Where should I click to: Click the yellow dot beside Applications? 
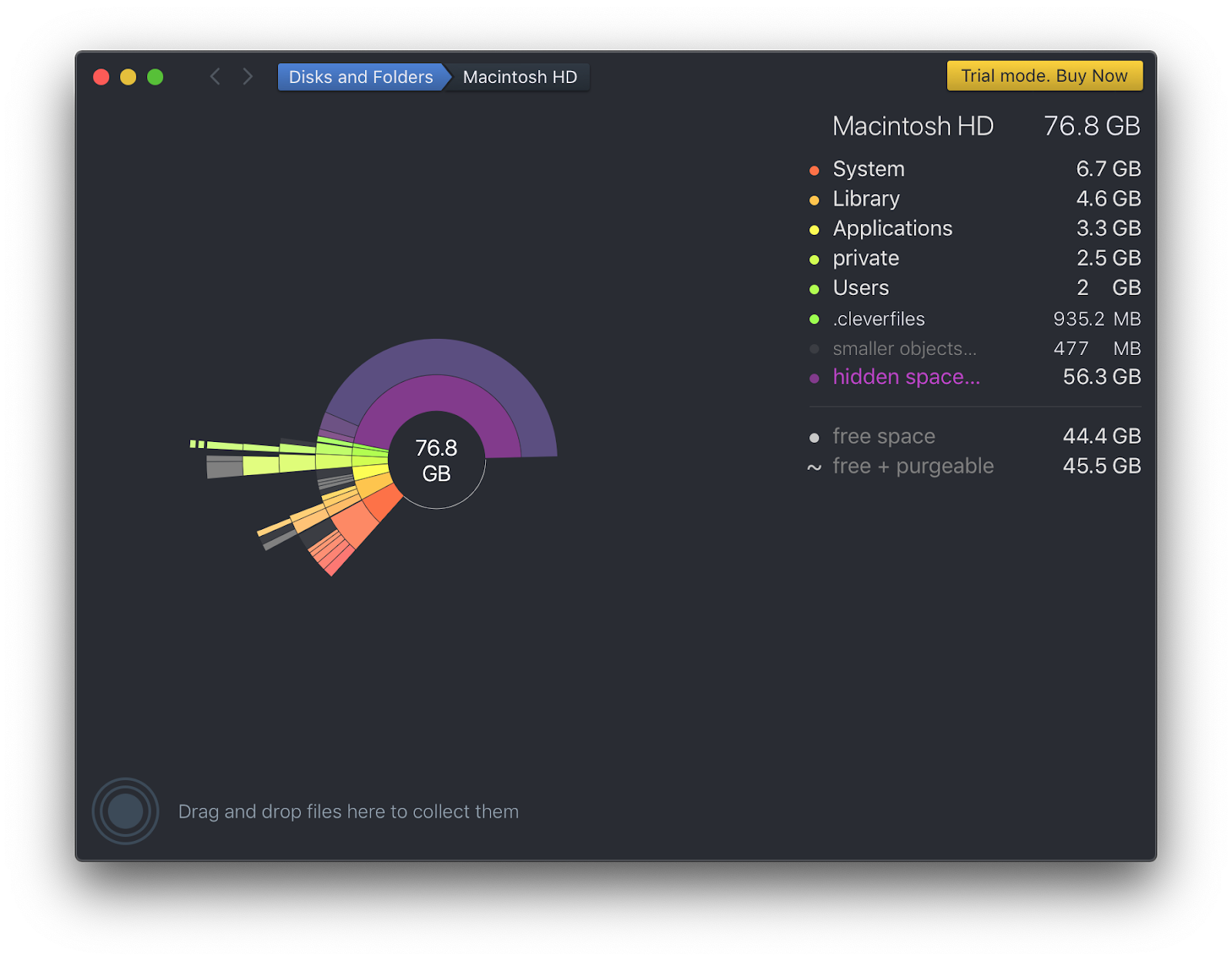click(815, 229)
